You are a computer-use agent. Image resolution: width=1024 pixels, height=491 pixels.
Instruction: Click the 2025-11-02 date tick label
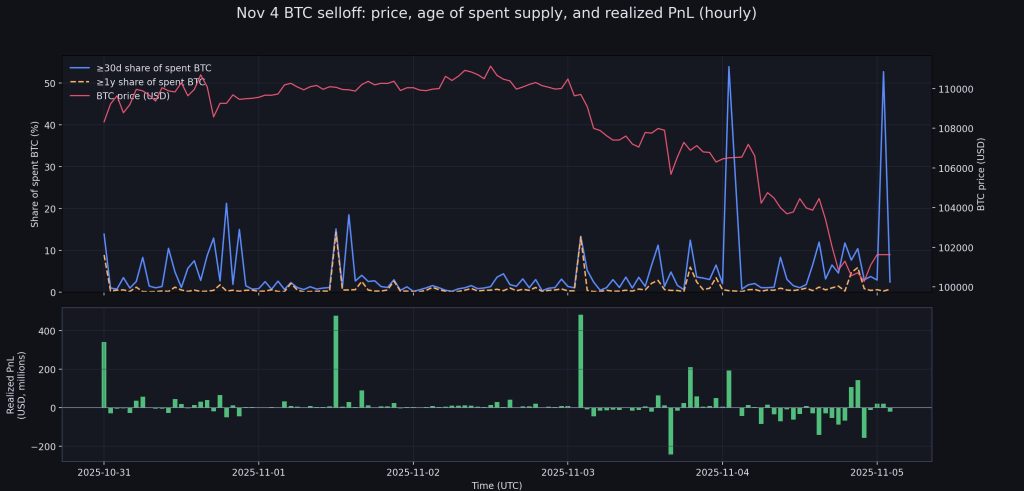pos(413,471)
